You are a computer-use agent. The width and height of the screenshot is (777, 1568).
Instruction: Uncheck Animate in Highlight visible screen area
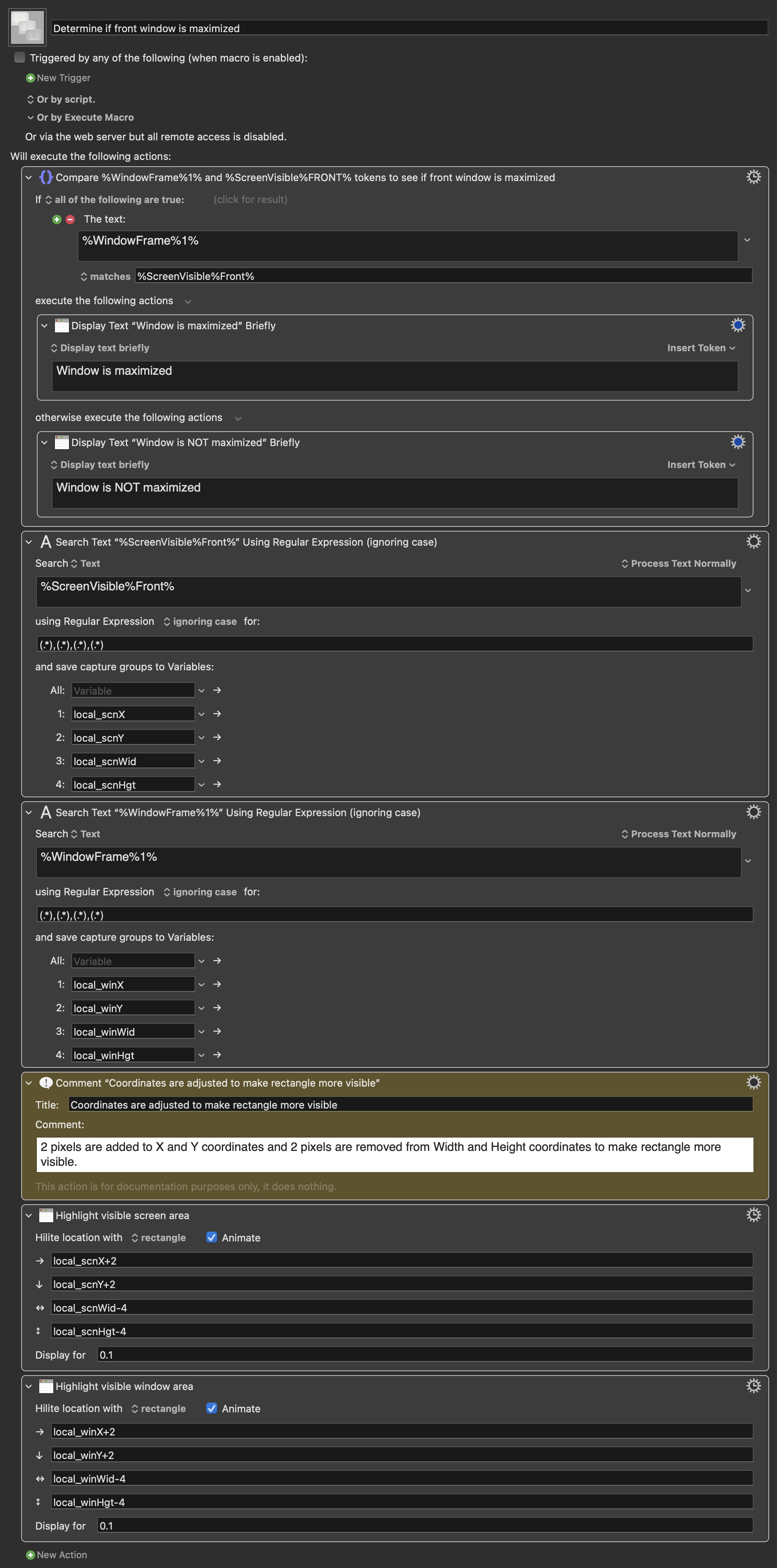211,1238
